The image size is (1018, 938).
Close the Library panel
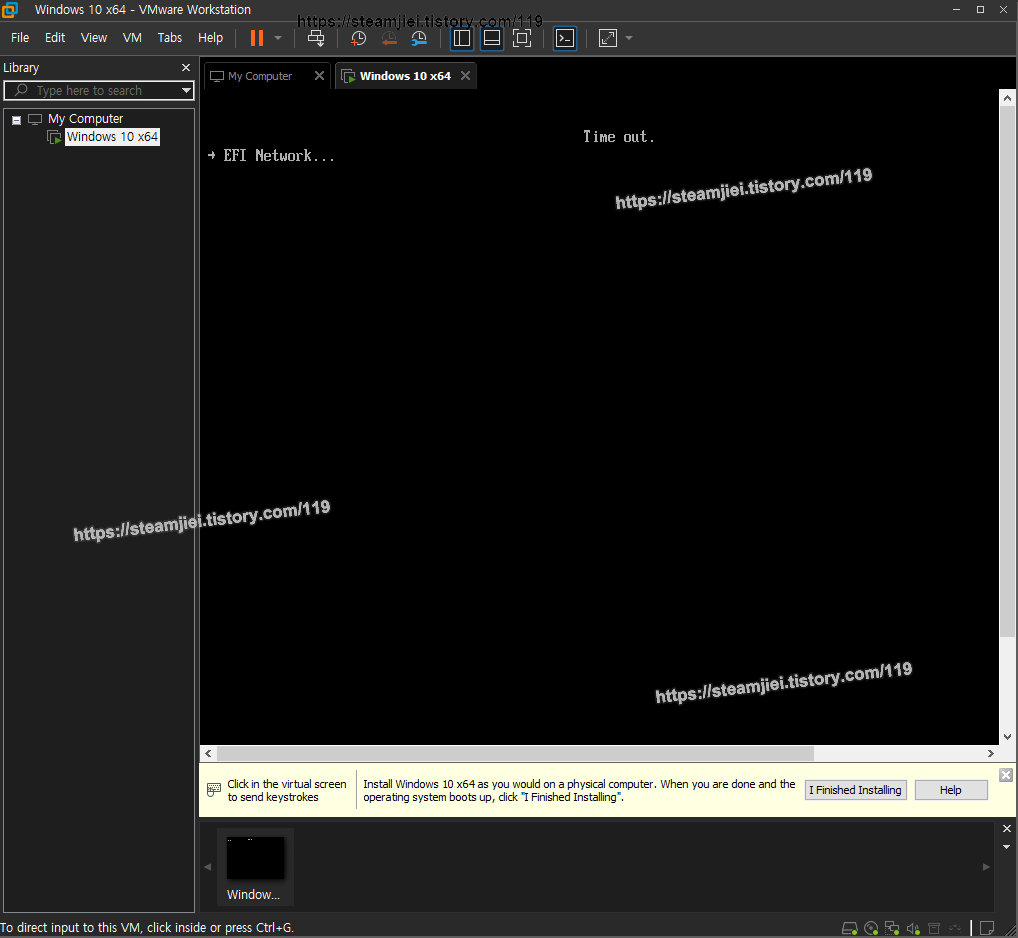[186, 68]
